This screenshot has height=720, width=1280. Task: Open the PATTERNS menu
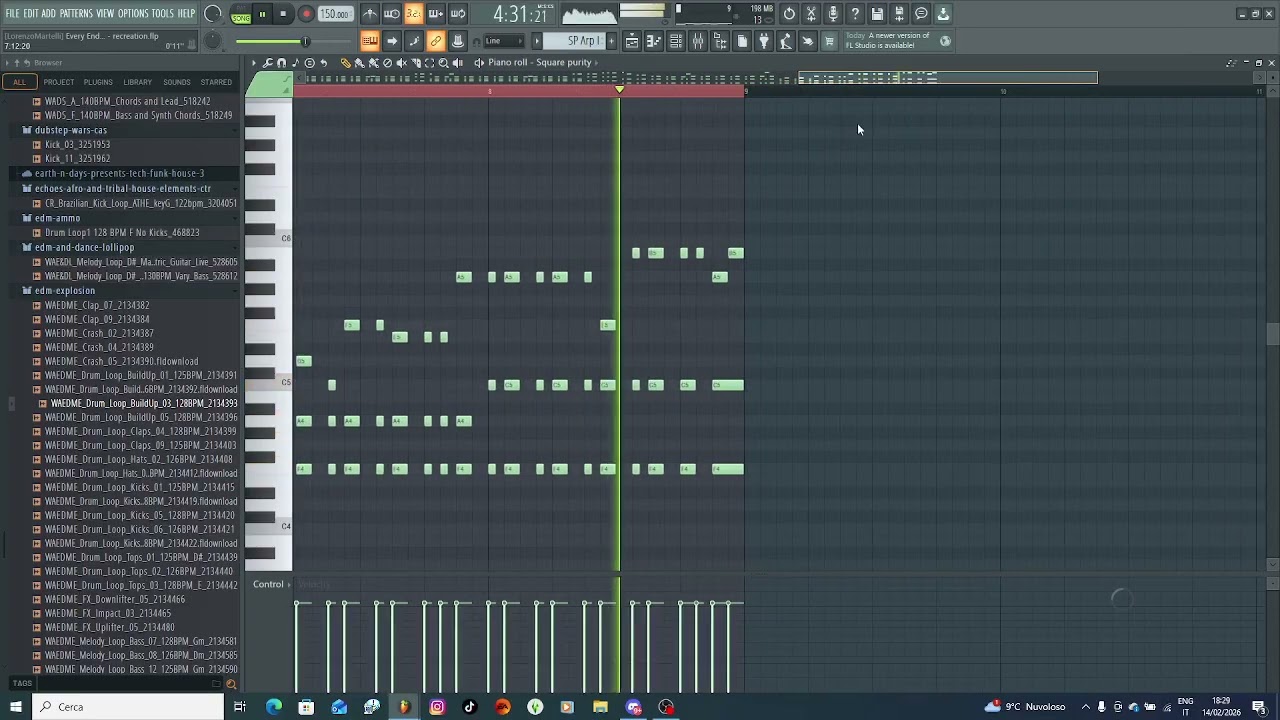[76, 14]
